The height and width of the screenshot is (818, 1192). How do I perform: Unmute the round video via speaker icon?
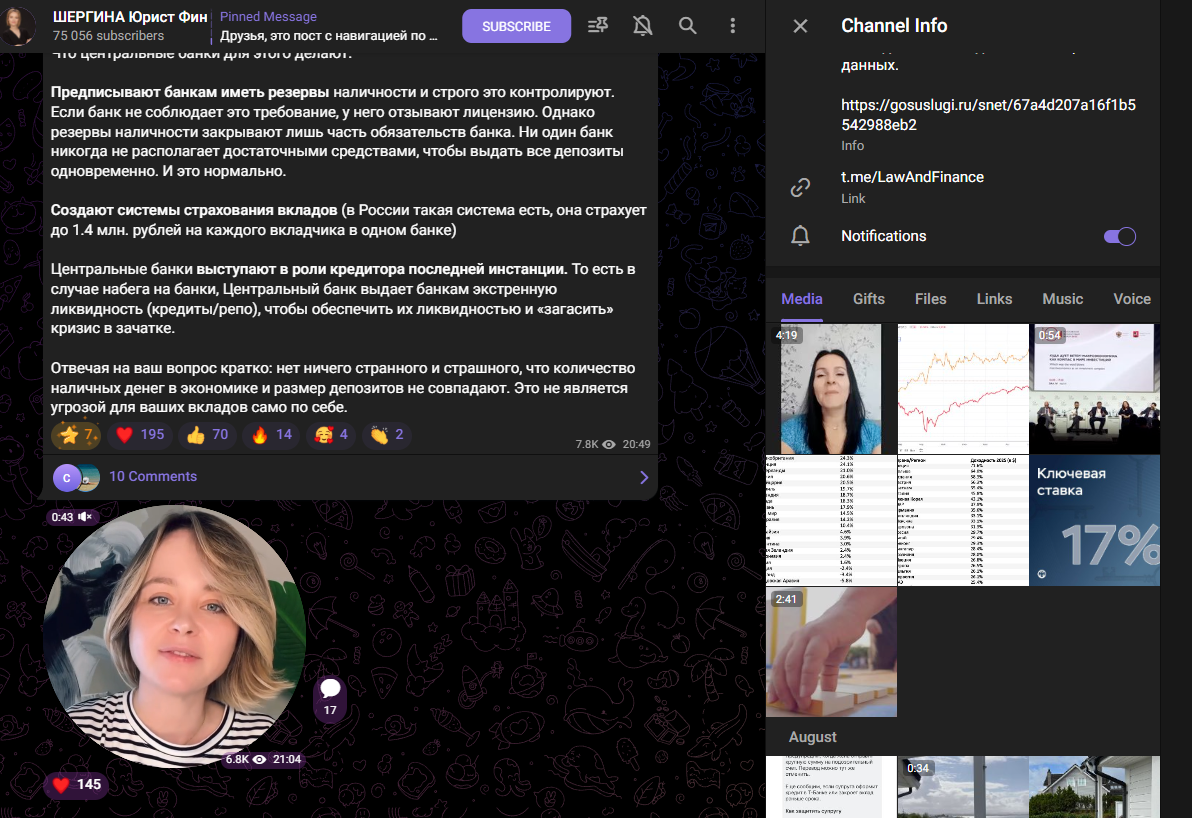pos(85,517)
